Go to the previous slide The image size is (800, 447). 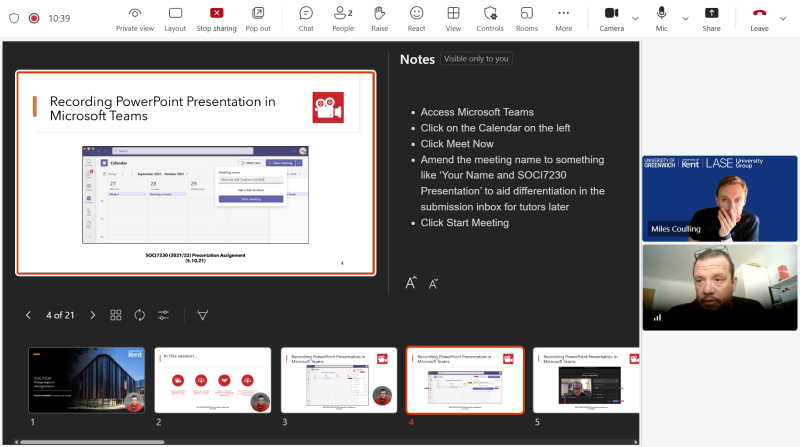click(29, 315)
